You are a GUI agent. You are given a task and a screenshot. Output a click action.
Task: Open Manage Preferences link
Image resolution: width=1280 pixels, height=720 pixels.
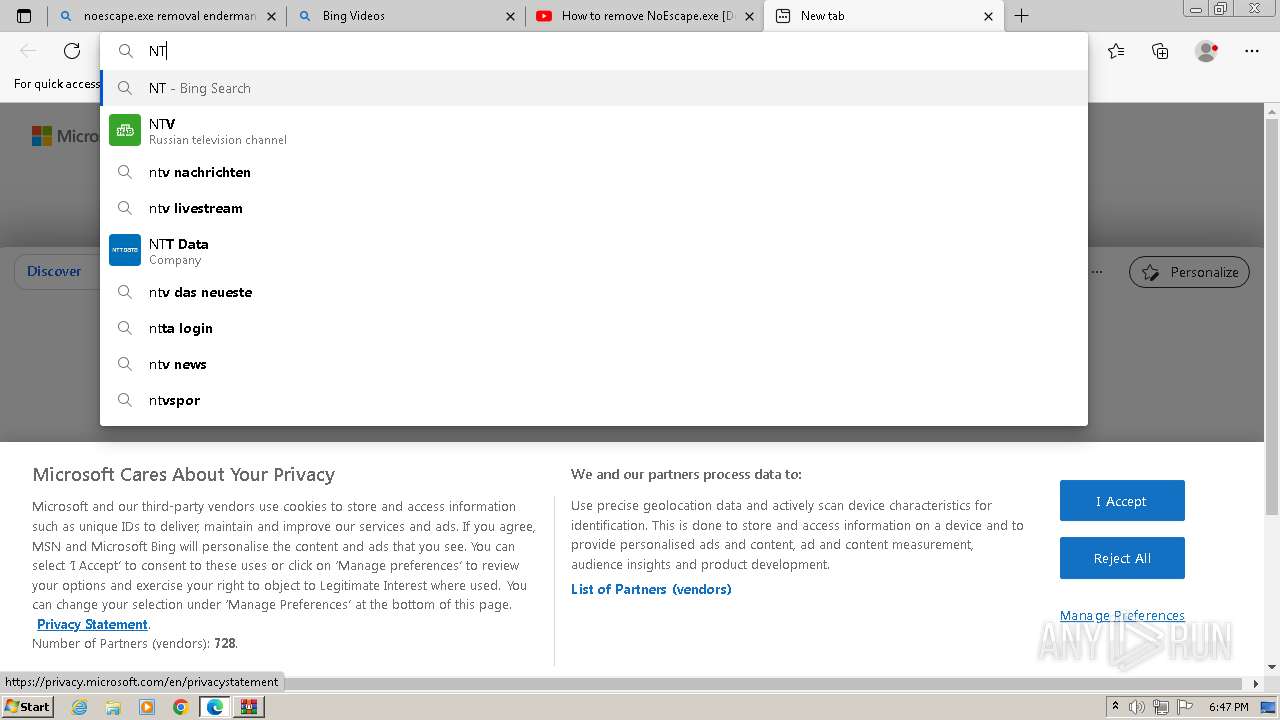pyautogui.click(x=1122, y=616)
